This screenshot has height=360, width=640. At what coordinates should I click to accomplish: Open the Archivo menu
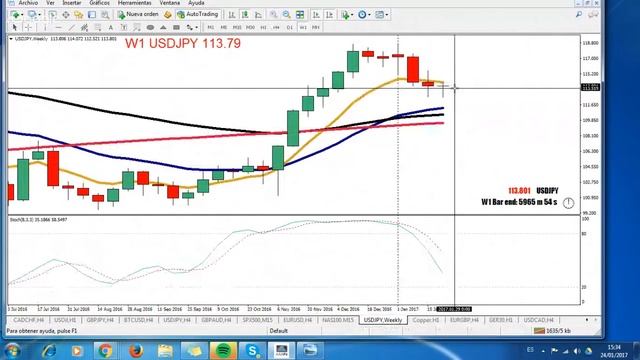[28, 3]
